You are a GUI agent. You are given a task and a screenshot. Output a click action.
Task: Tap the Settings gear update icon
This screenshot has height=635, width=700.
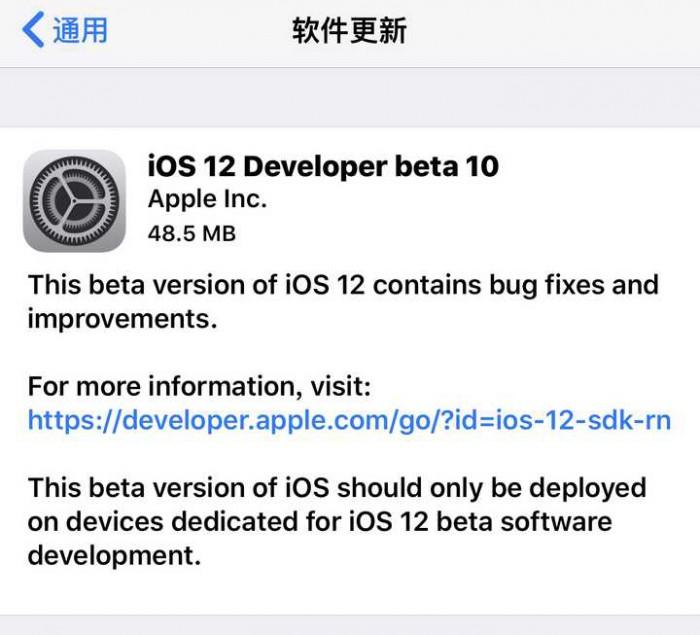pyautogui.click(x=74, y=200)
